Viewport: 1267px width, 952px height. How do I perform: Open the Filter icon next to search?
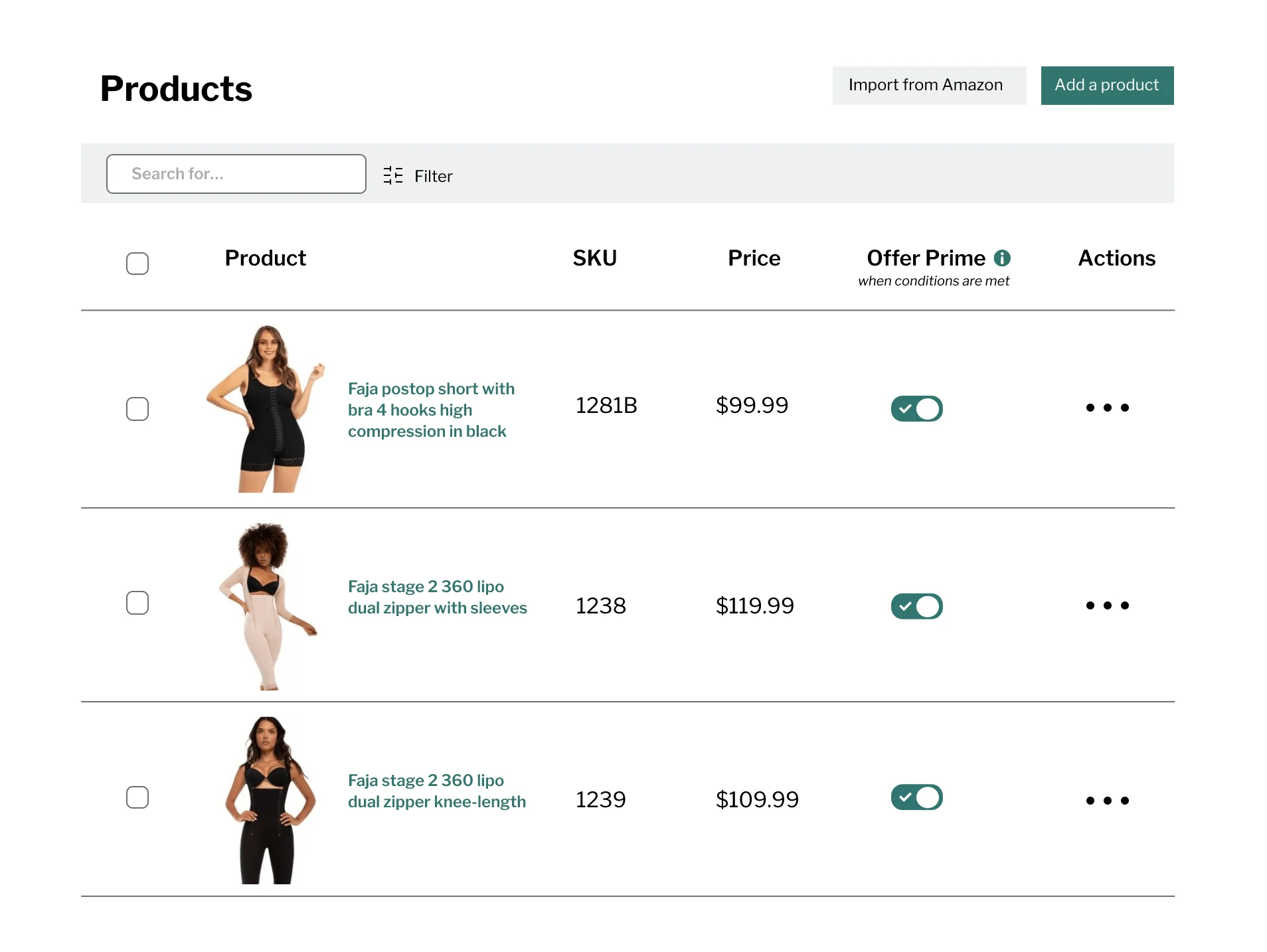pyautogui.click(x=392, y=175)
